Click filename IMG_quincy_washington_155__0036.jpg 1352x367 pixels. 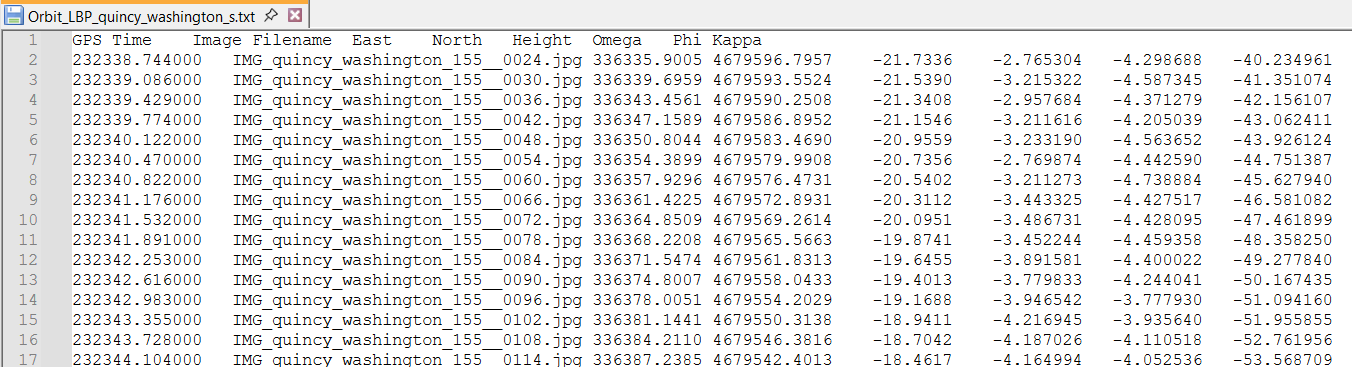click(407, 100)
